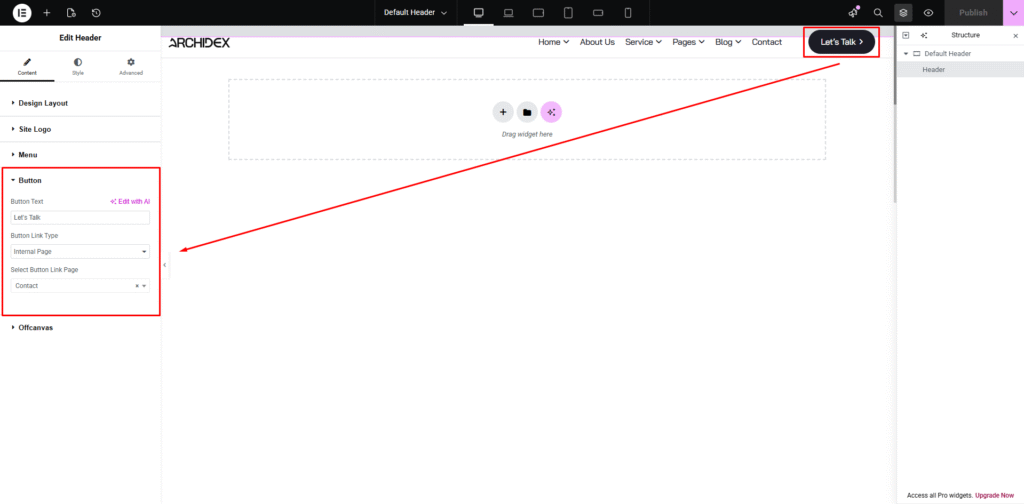Clear Contact selection with the x
This screenshot has width=1024, height=504.
click(x=137, y=286)
